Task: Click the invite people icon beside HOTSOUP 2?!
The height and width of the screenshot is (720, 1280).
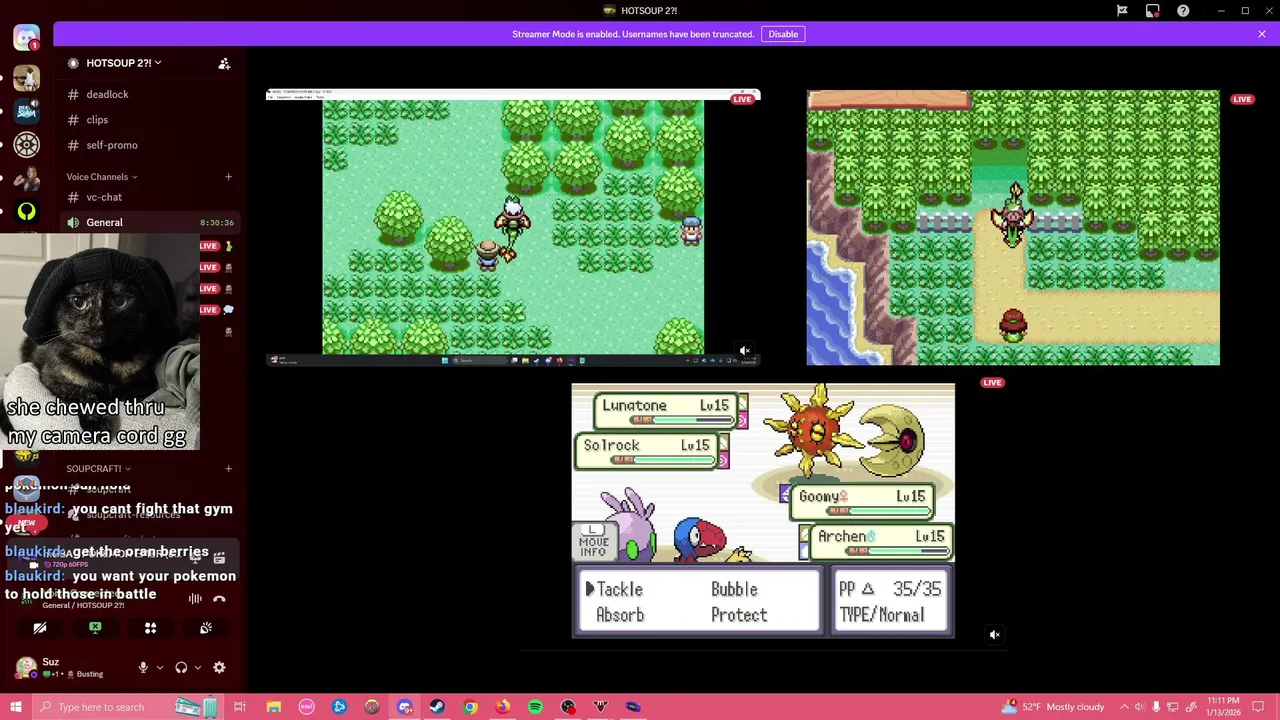Action: point(224,63)
